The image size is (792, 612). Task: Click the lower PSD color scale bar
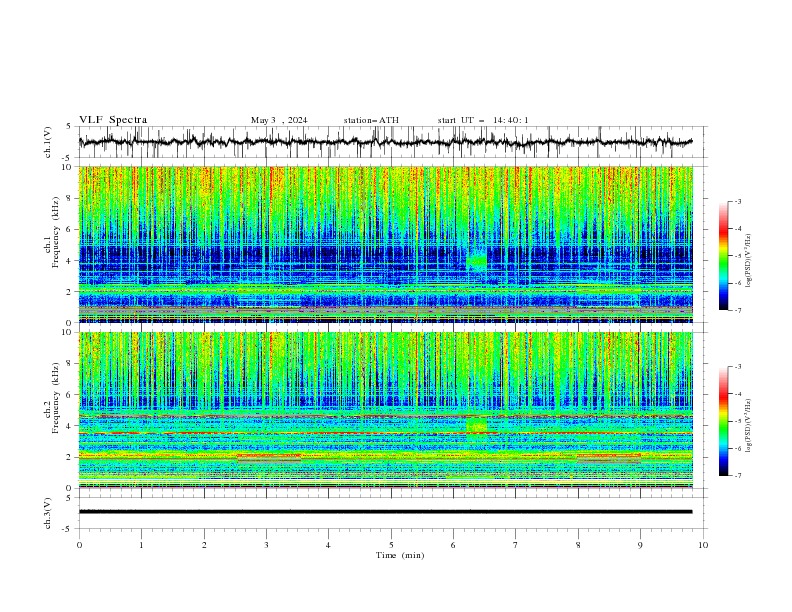[x=723, y=421]
